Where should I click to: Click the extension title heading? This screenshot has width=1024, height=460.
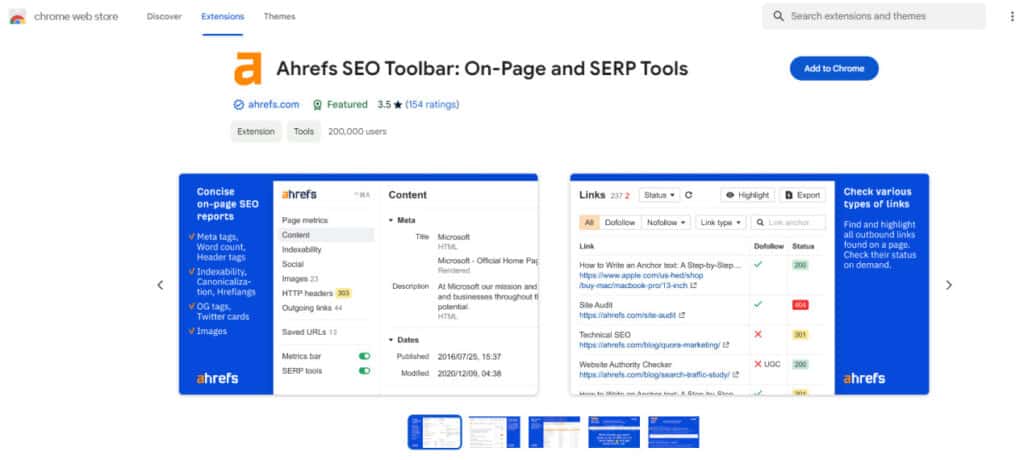pyautogui.click(x=482, y=69)
